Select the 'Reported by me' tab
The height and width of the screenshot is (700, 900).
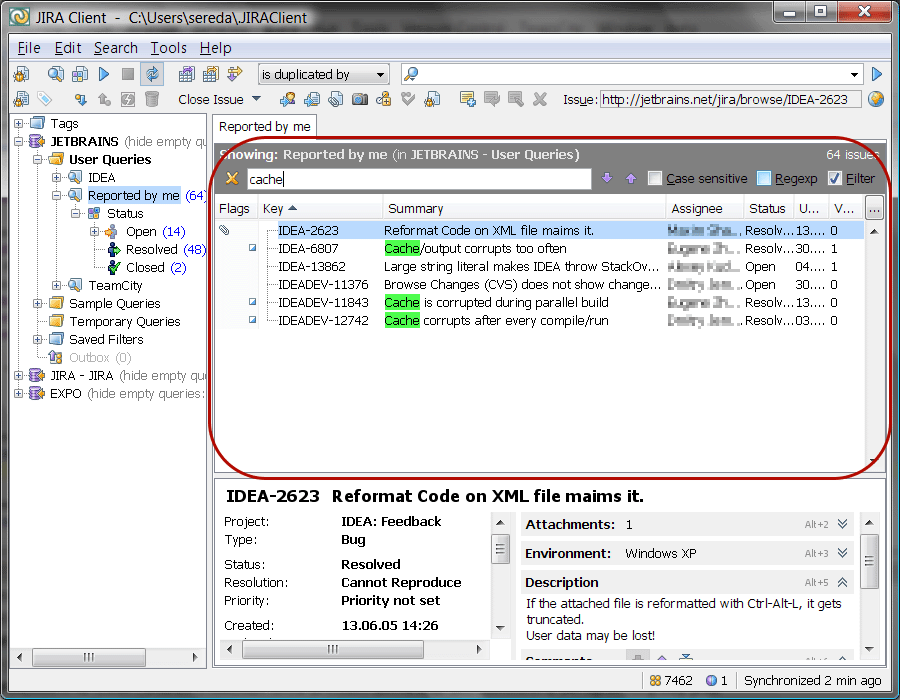point(264,126)
